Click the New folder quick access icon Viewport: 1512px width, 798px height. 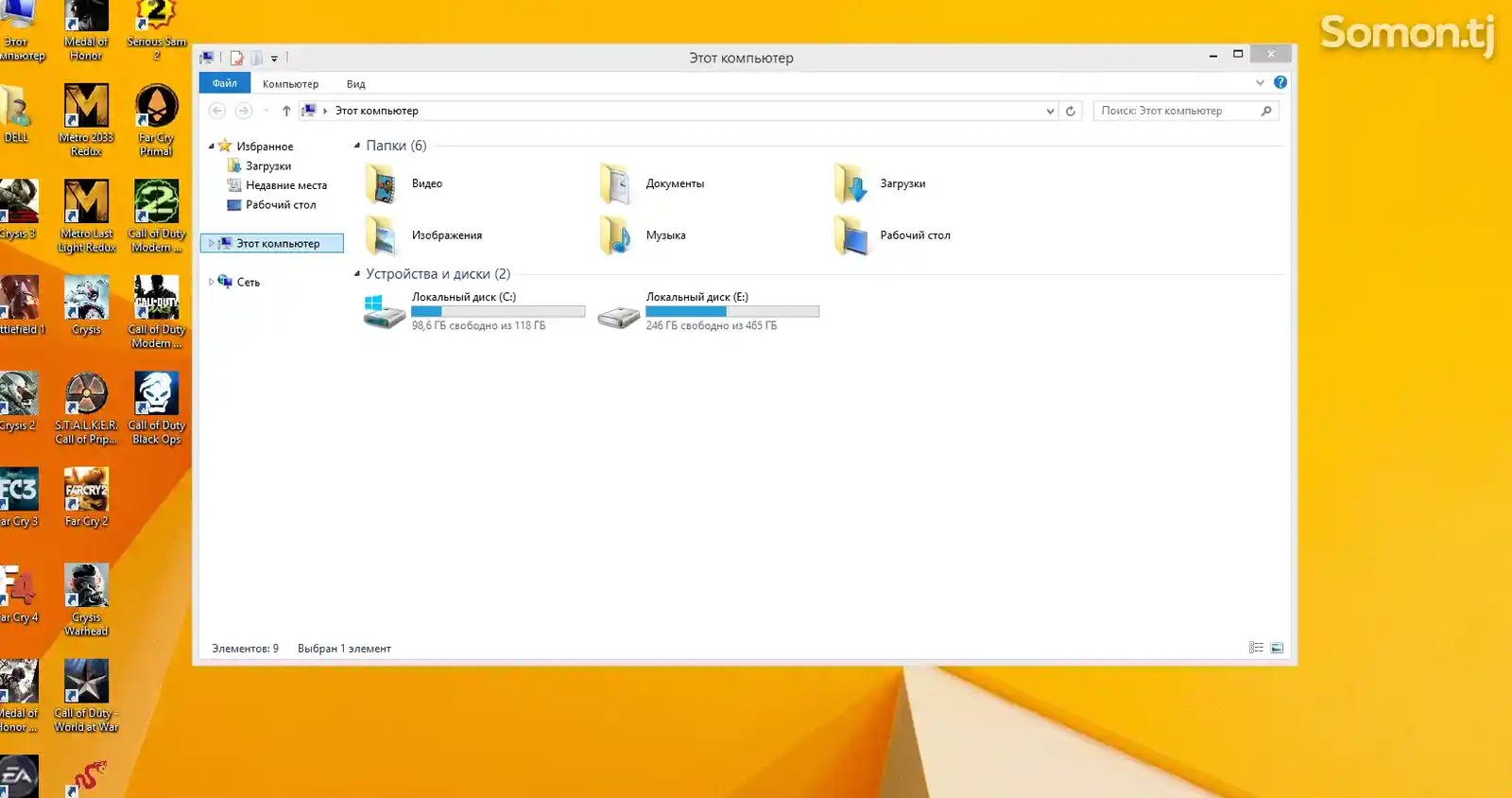tap(256, 58)
